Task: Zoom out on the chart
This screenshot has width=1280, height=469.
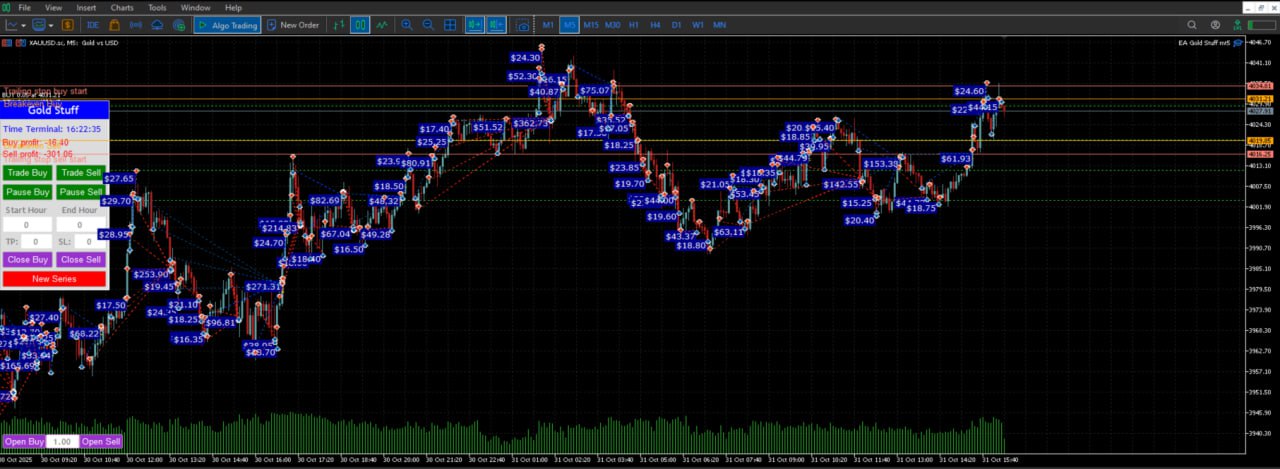Action: pyautogui.click(x=428, y=25)
